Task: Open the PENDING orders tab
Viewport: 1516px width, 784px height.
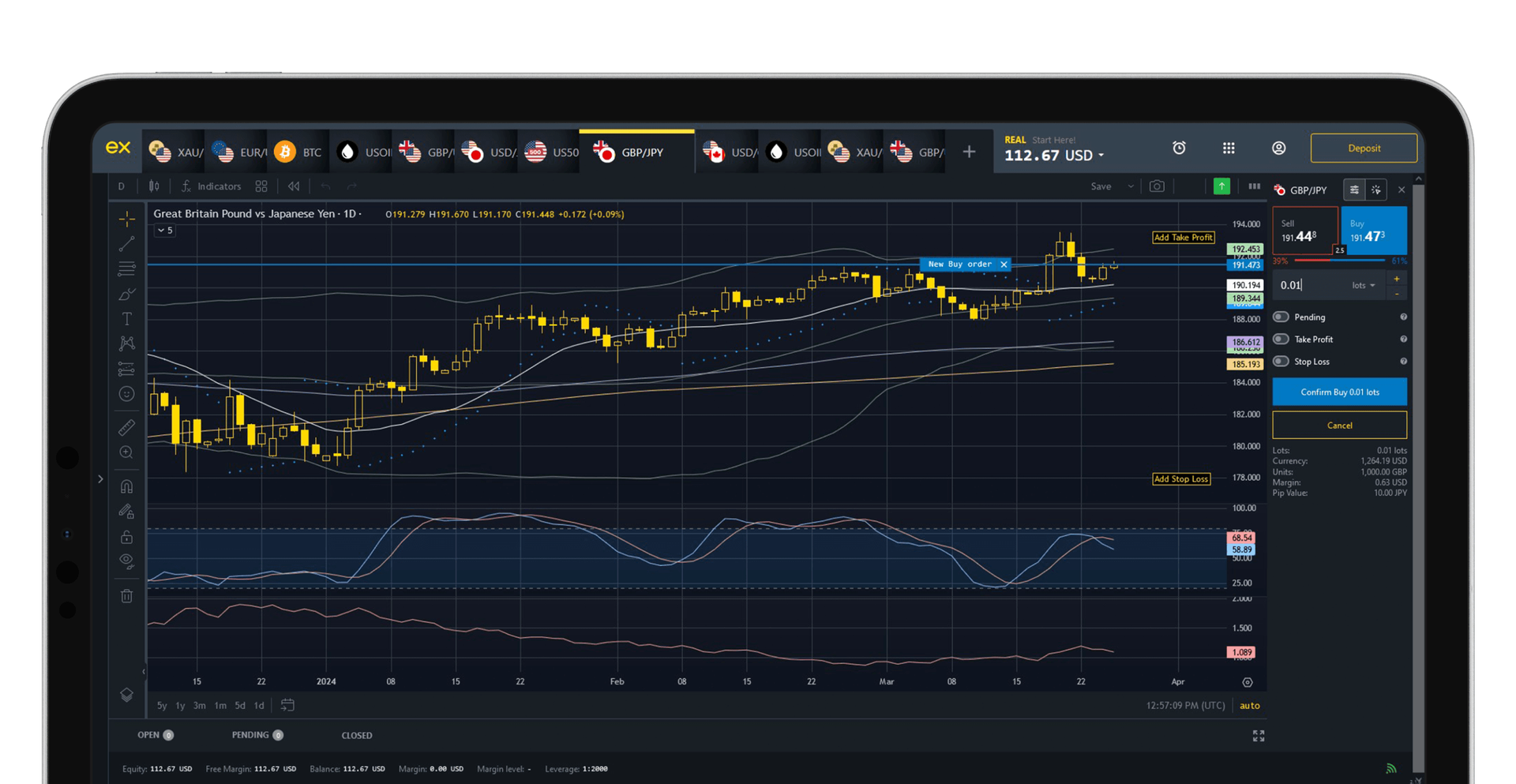Action: 257,735
